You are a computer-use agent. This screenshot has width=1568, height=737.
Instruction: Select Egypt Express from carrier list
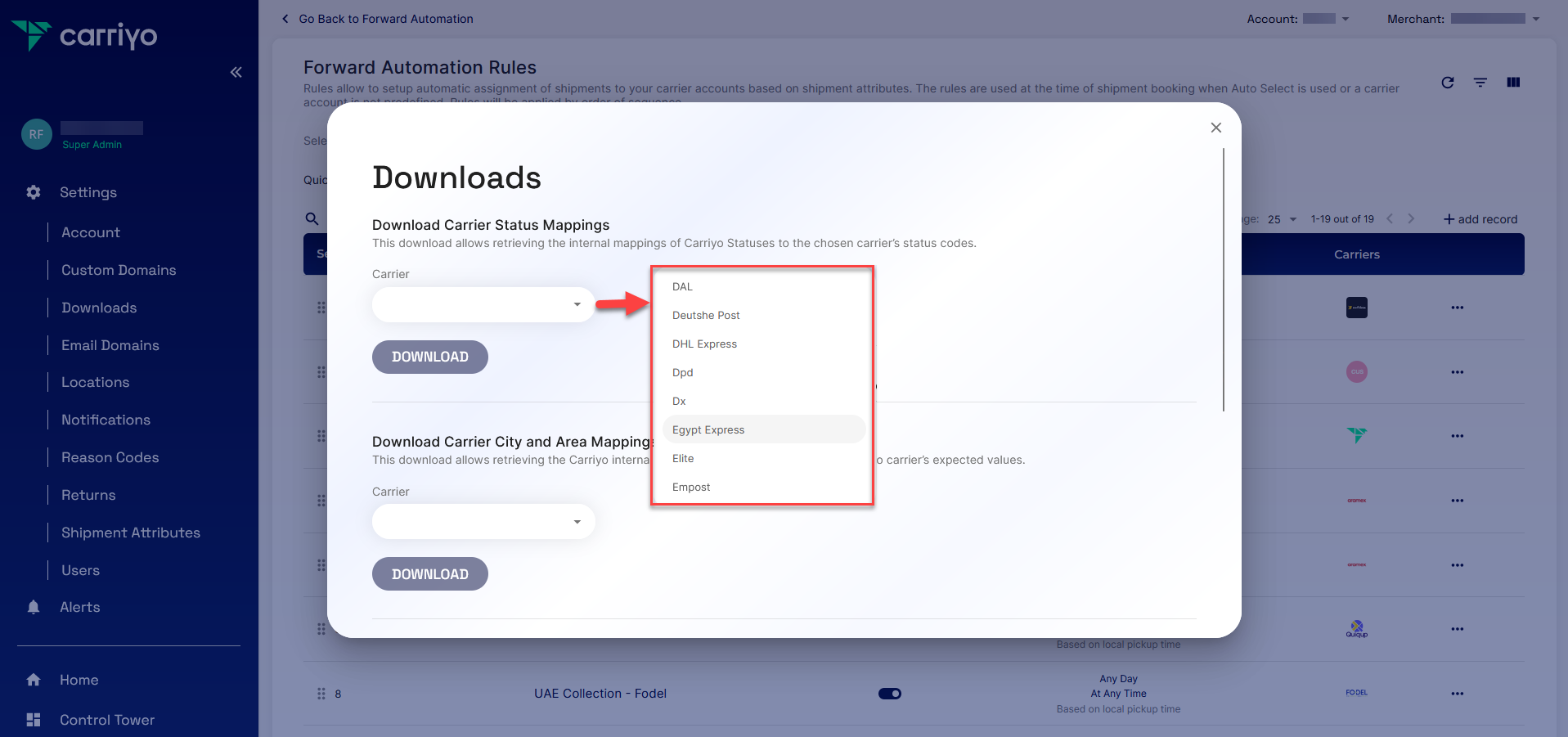click(x=763, y=429)
